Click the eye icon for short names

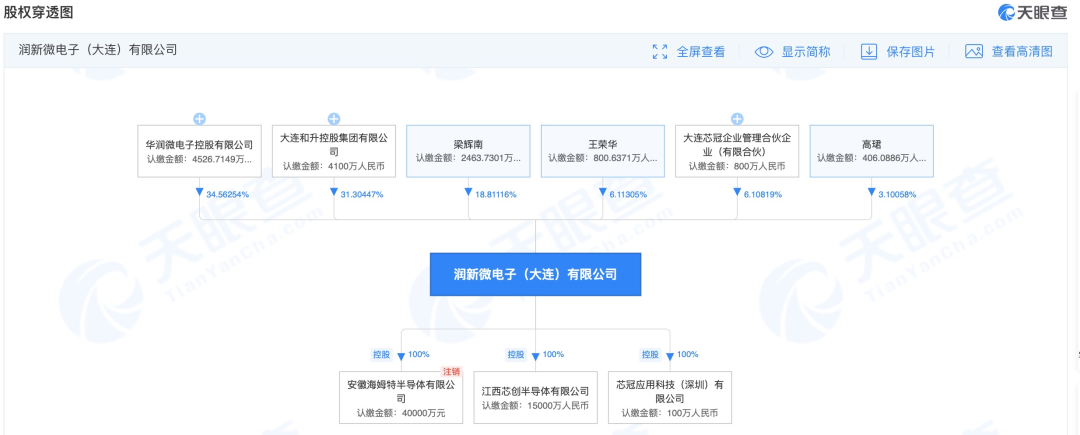tap(764, 52)
